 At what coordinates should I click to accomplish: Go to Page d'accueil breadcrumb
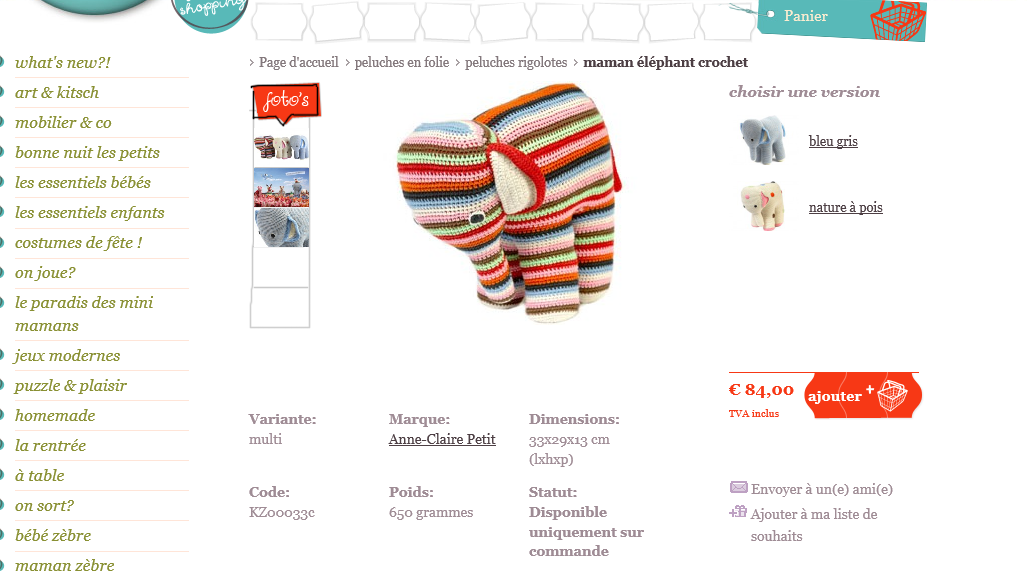tap(299, 62)
